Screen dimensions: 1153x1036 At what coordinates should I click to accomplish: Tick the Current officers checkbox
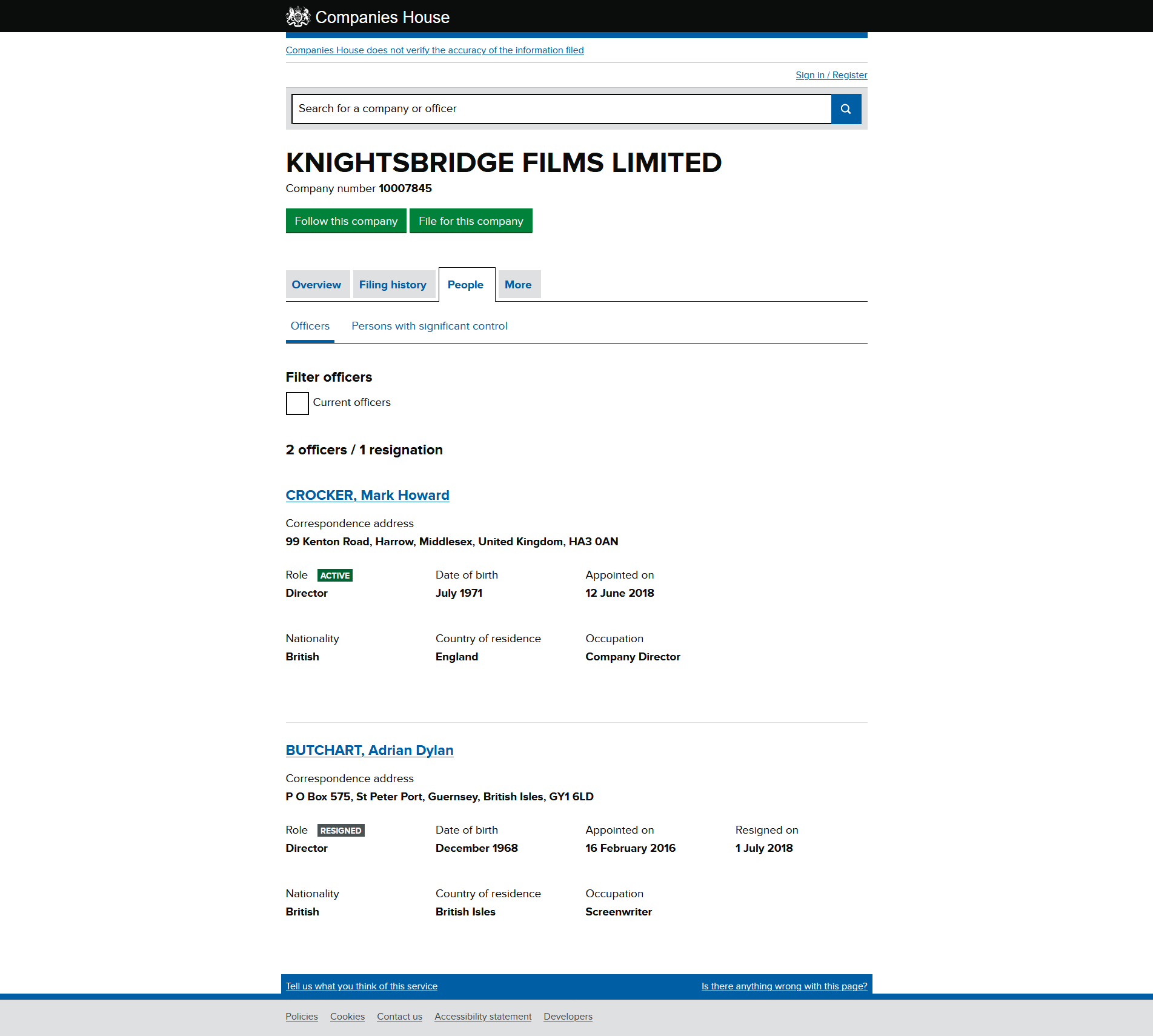[x=297, y=403]
